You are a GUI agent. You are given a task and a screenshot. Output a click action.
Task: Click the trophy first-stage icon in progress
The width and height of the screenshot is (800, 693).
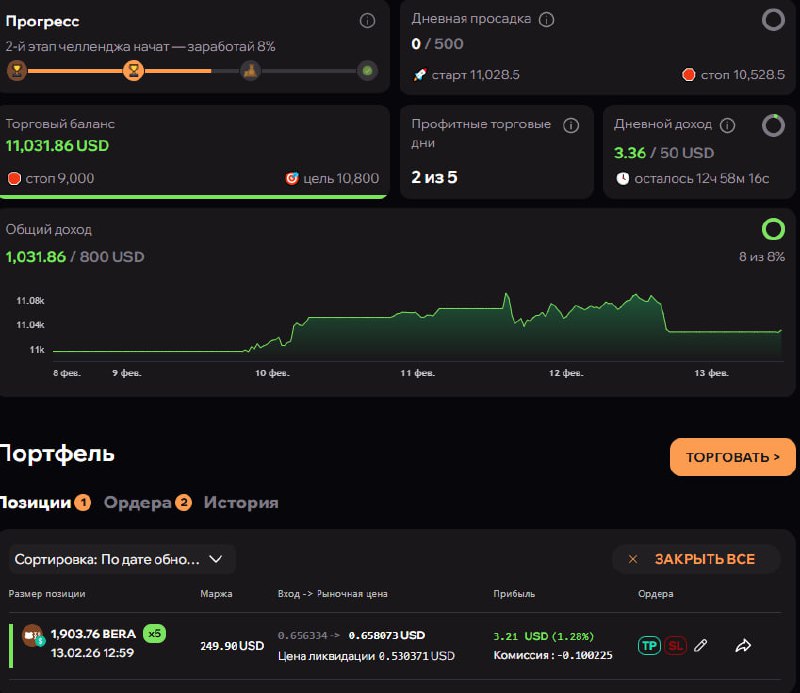(x=16, y=70)
